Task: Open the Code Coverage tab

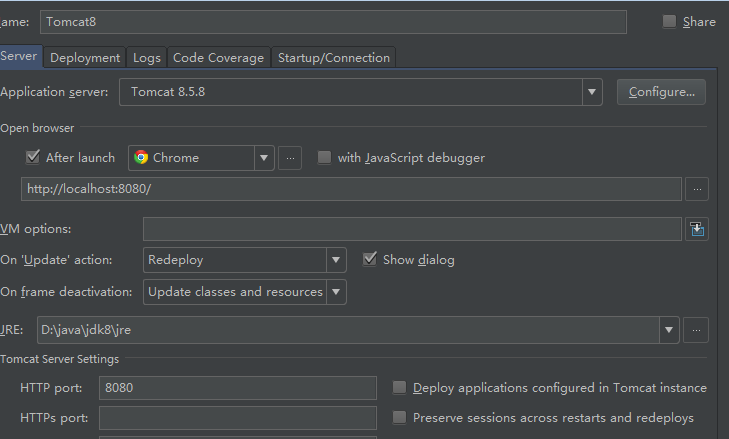Action: 219,58
